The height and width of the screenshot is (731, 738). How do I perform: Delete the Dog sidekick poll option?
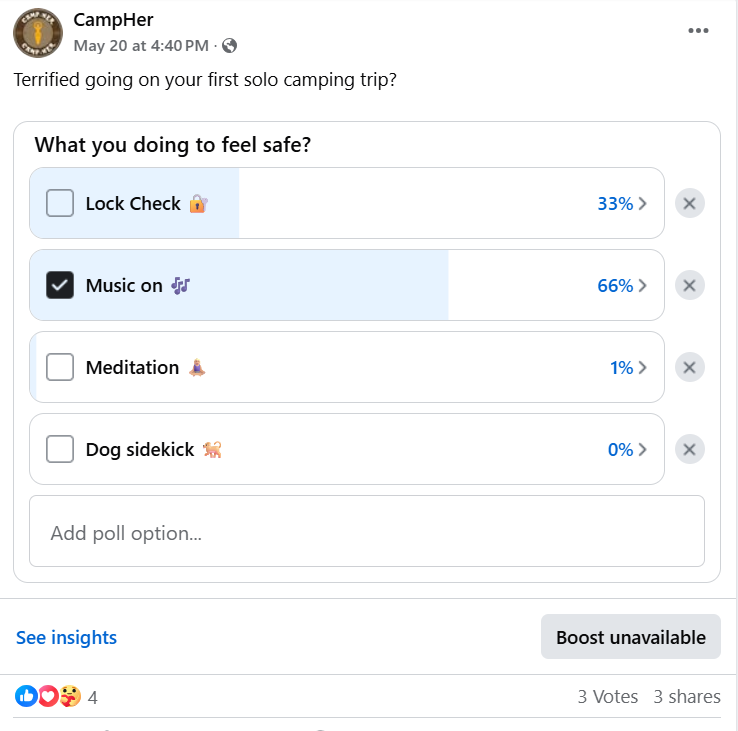[x=689, y=450]
